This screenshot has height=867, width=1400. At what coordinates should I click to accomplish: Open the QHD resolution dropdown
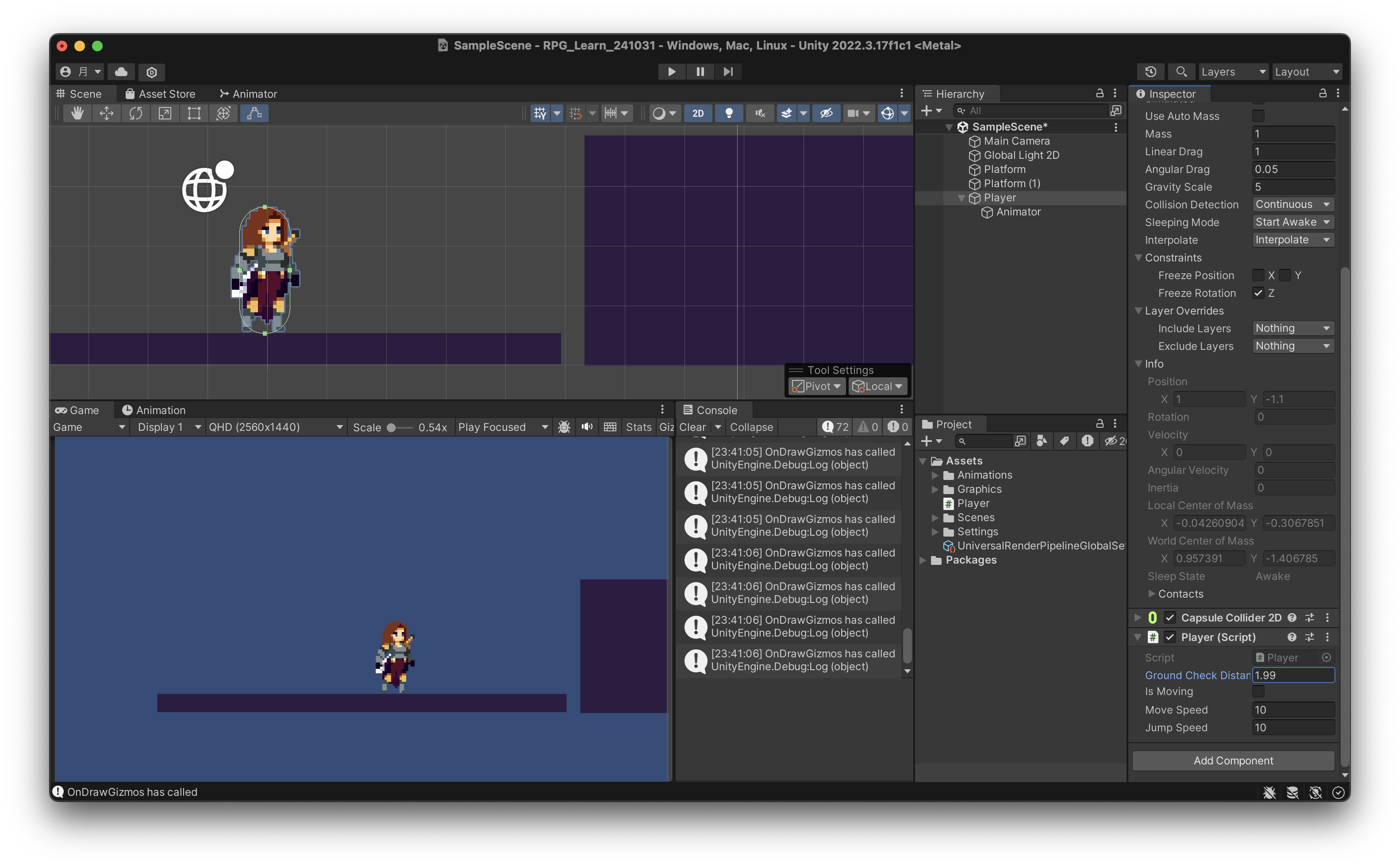275,426
